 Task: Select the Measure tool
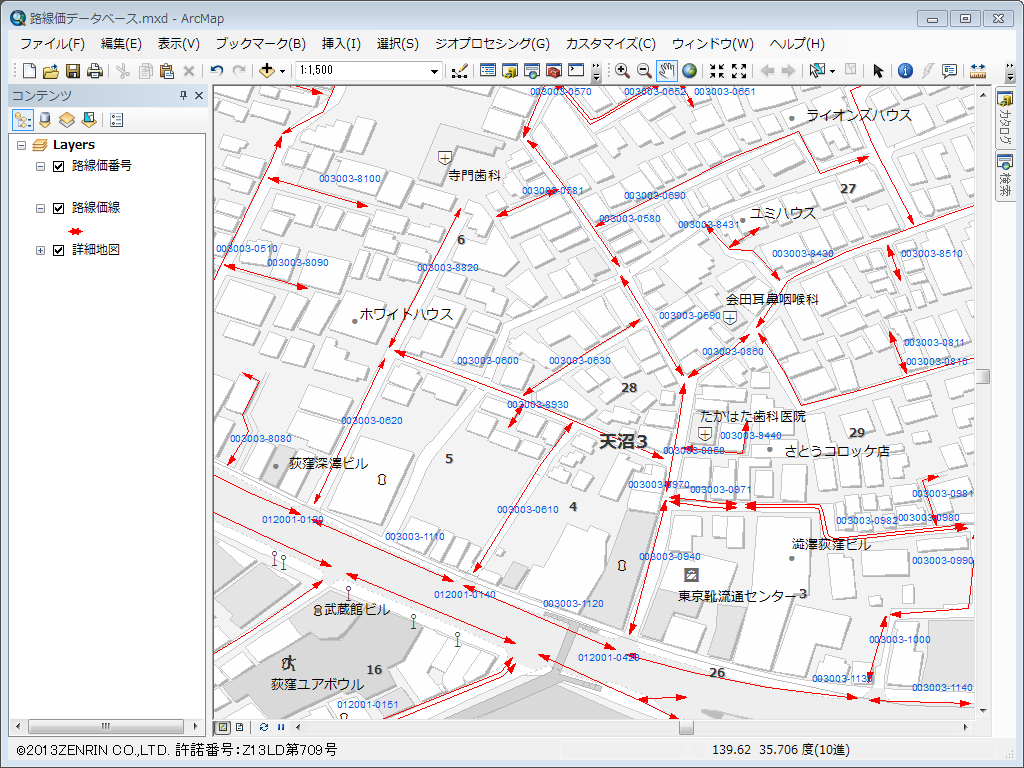coord(978,71)
